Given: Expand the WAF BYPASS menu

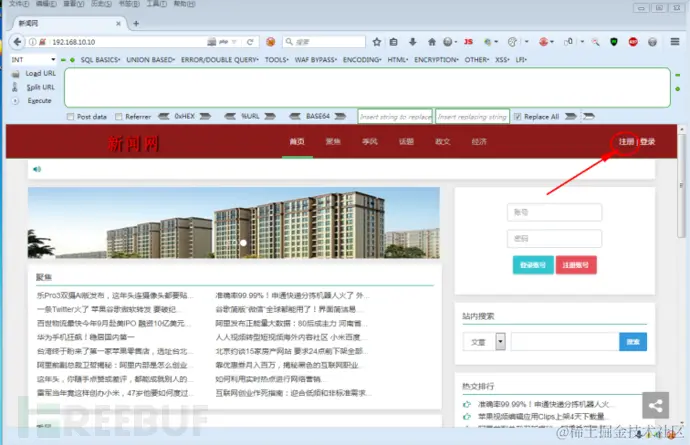Looking at the screenshot, I should (316, 60).
